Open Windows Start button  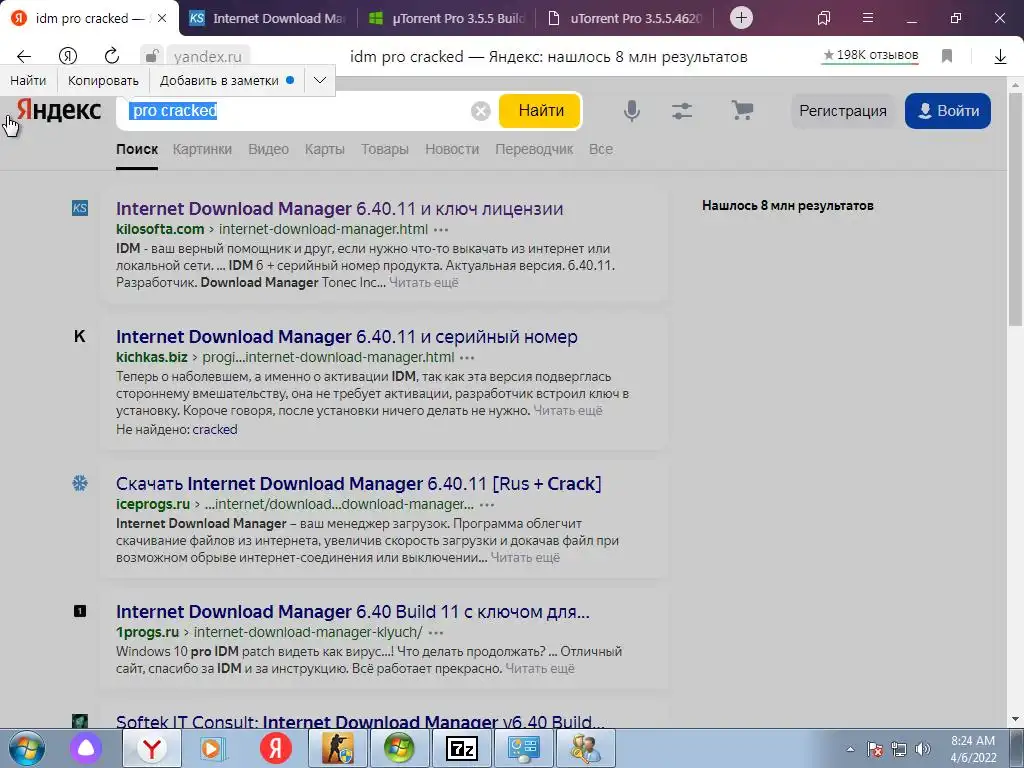point(27,748)
